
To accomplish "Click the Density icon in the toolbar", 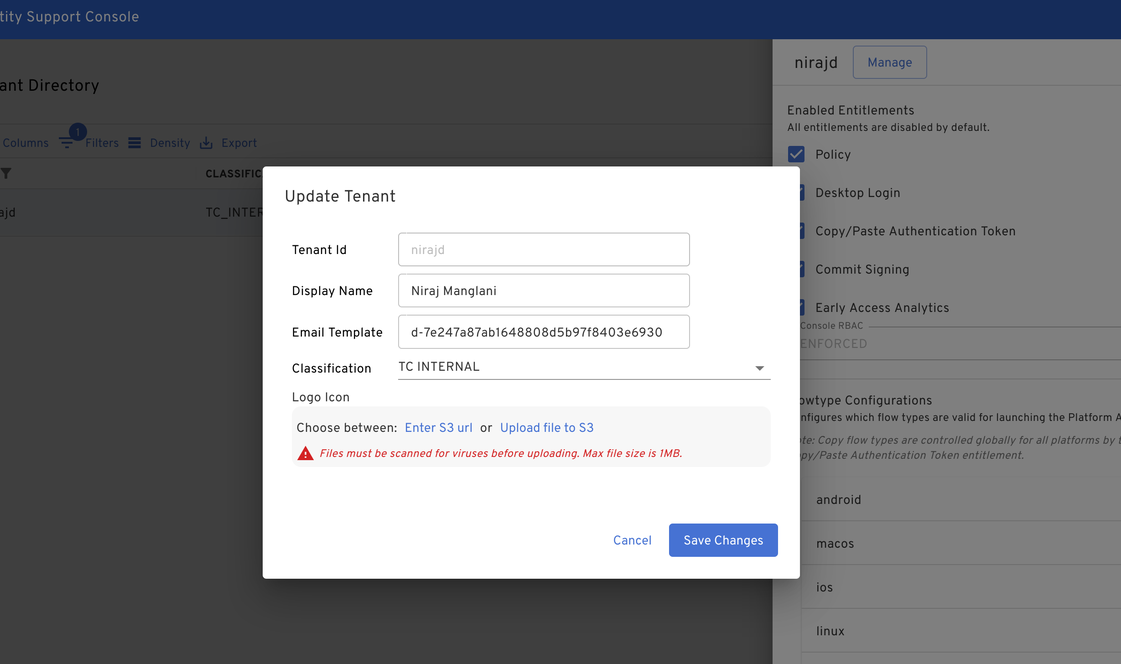I will click(134, 143).
